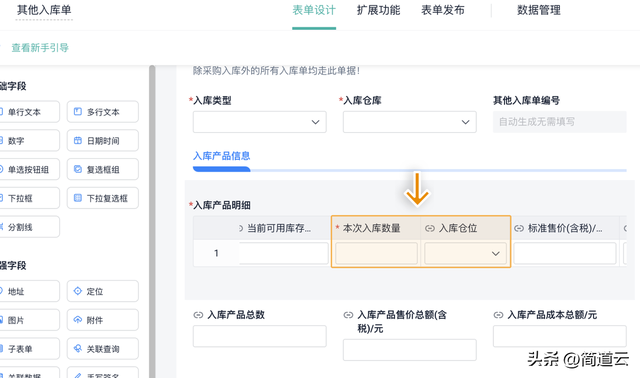Open the 扩展功能 tab

pyautogui.click(x=378, y=10)
